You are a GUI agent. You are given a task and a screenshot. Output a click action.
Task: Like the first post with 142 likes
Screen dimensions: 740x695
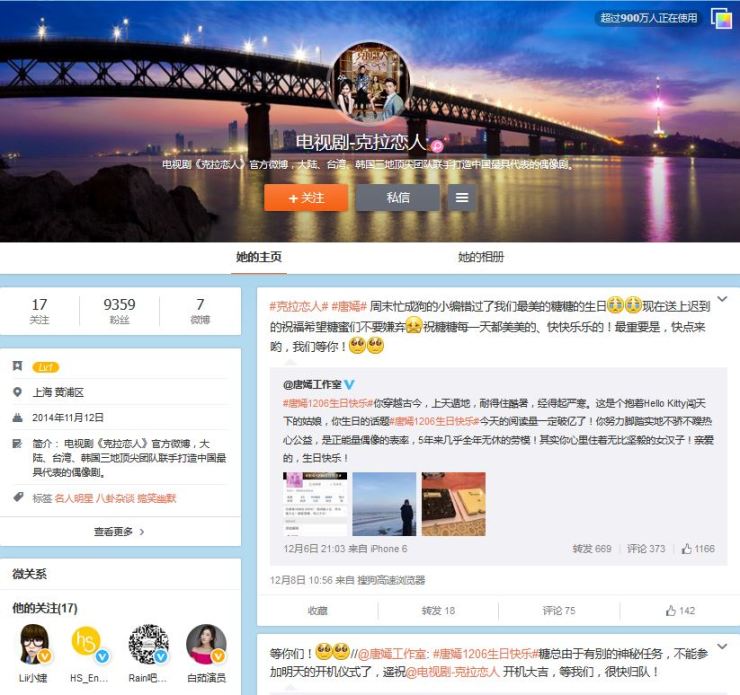[681, 610]
